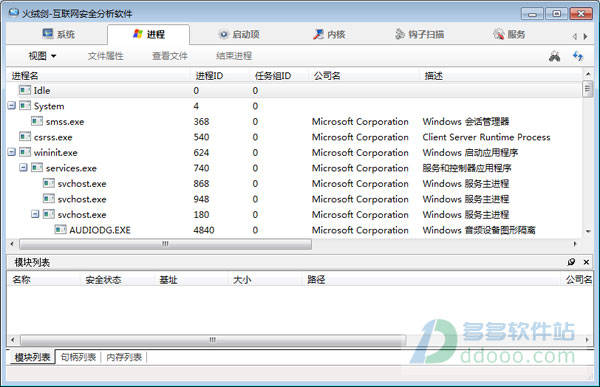Click the csrss.exe process icon
Image resolution: width=600 pixels, height=387 pixels.
[25, 137]
